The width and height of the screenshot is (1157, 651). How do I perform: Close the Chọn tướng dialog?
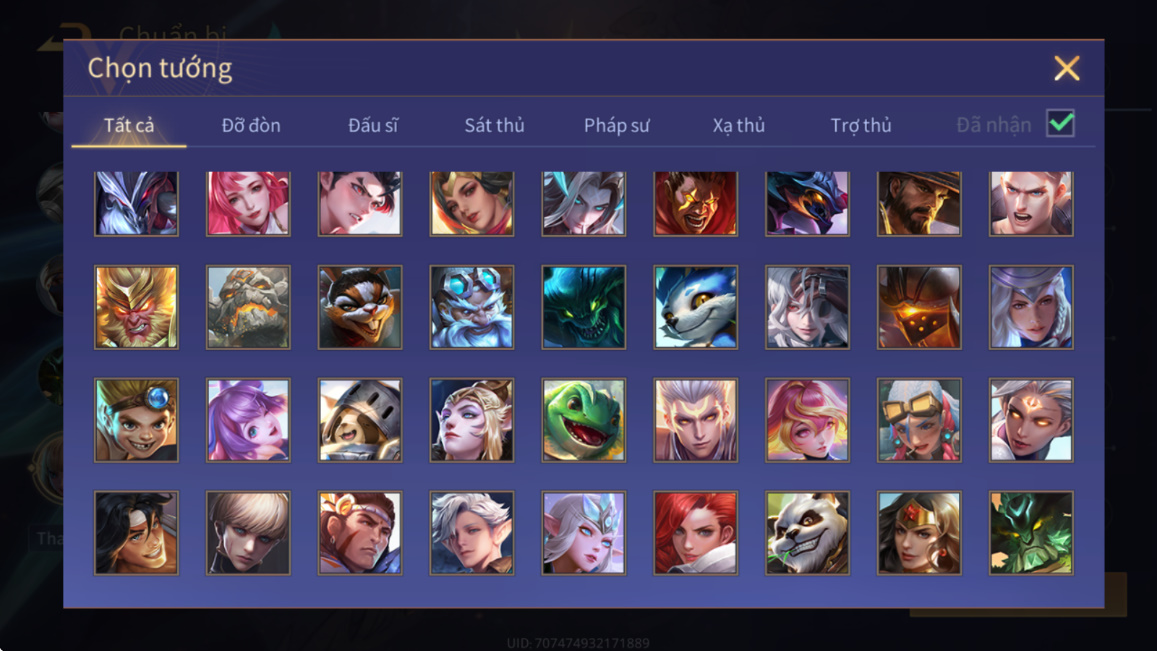click(x=1066, y=68)
